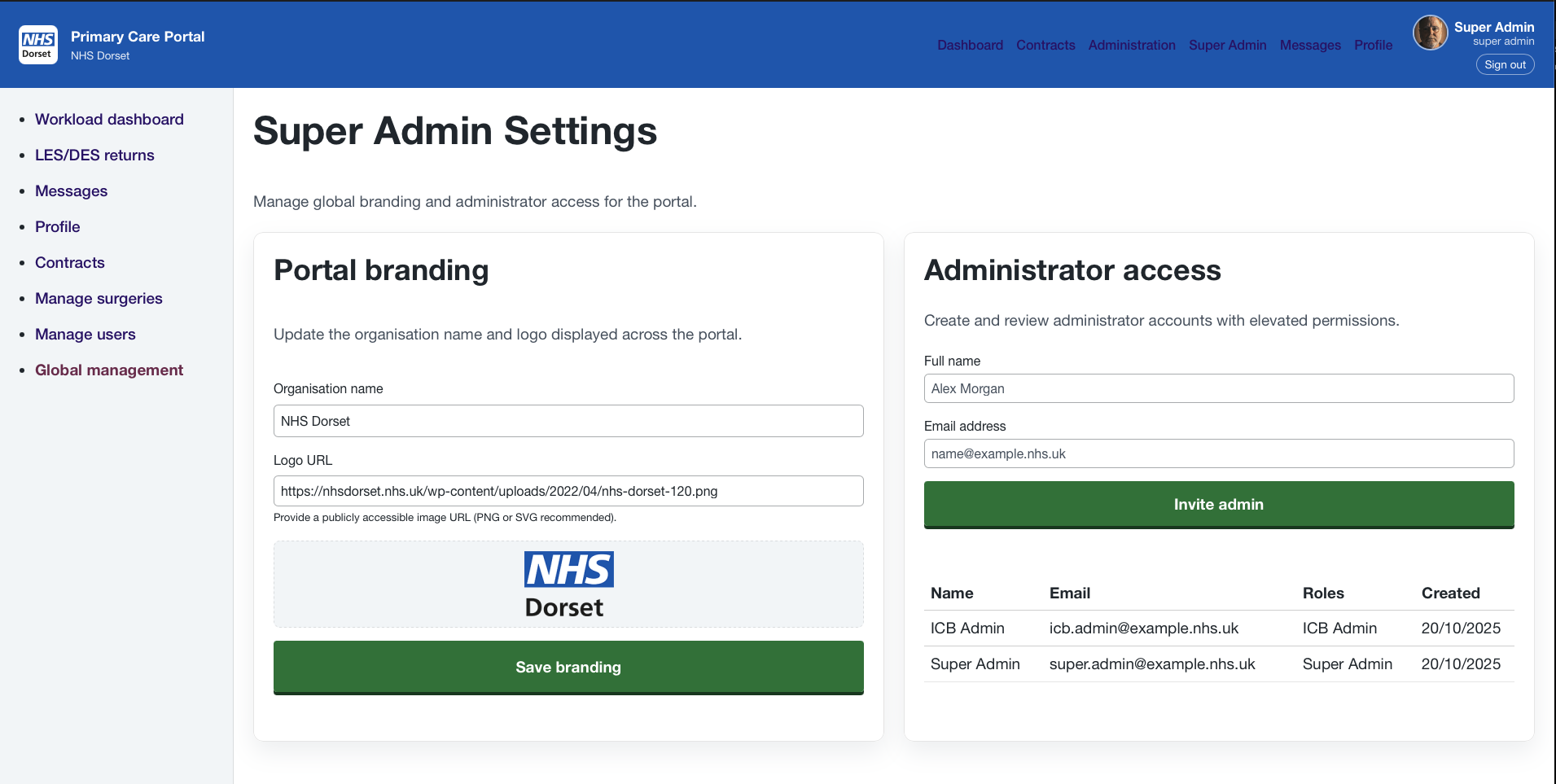Screen dimensions: 1556x784
Task: Click the NHS Dorset logo in the header
Action: click(x=37, y=45)
